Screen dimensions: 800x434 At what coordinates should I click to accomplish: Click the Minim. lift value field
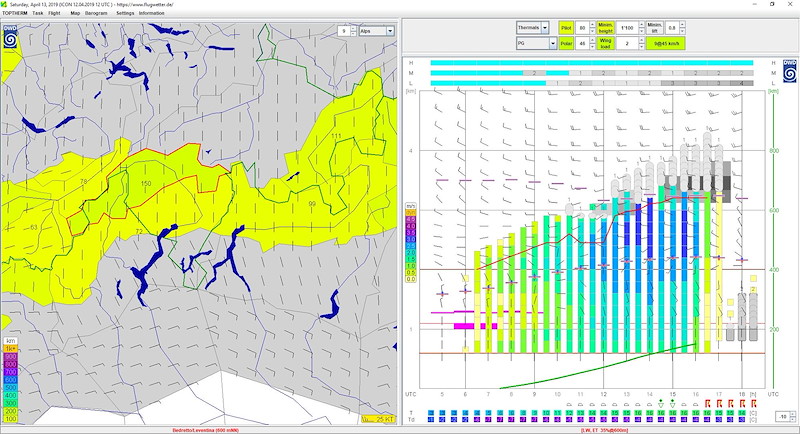[x=673, y=28]
